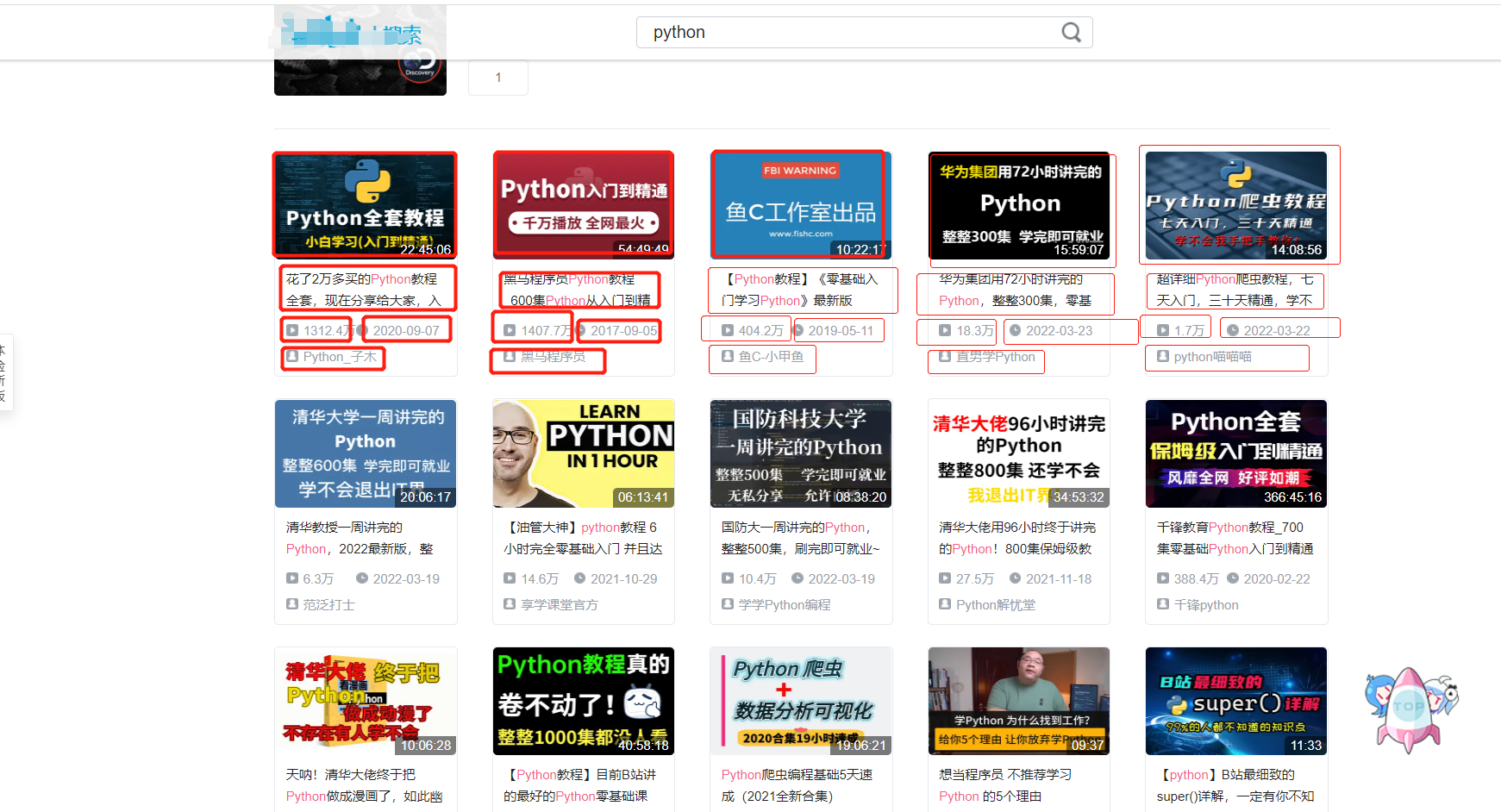Open title 华为集团用72小时讲完的Python
Screen dimensions: 1501x812
[x=1016, y=290]
